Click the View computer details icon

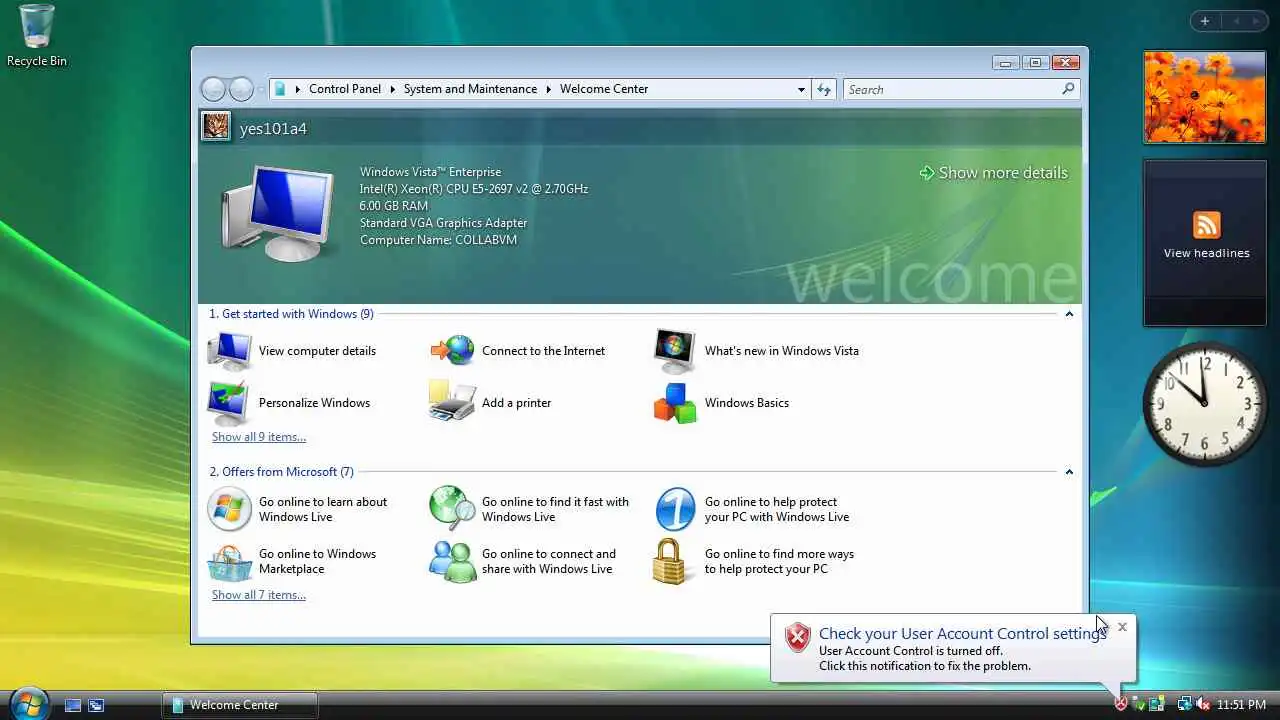tap(229, 351)
